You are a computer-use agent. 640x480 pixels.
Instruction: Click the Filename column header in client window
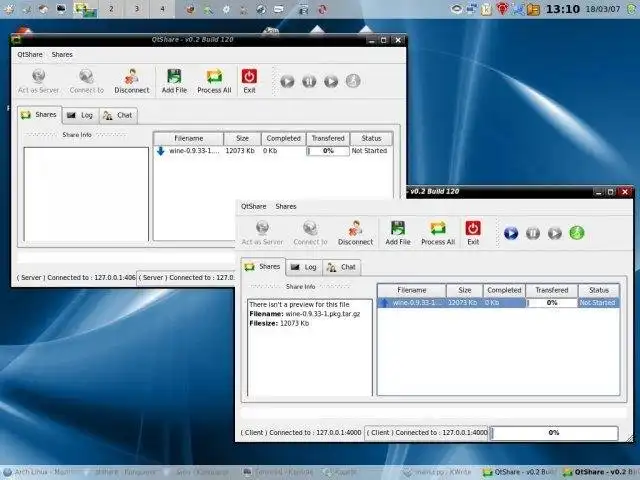[x=411, y=290]
